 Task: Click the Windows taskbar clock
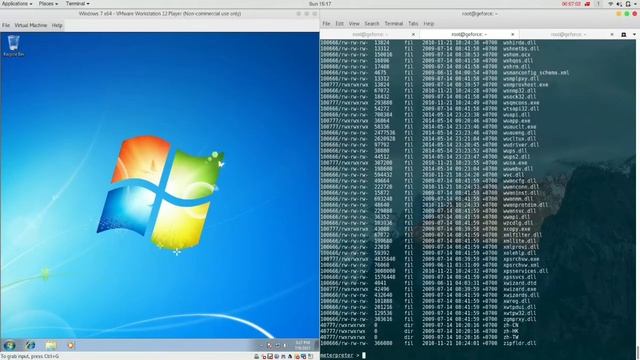(302, 345)
